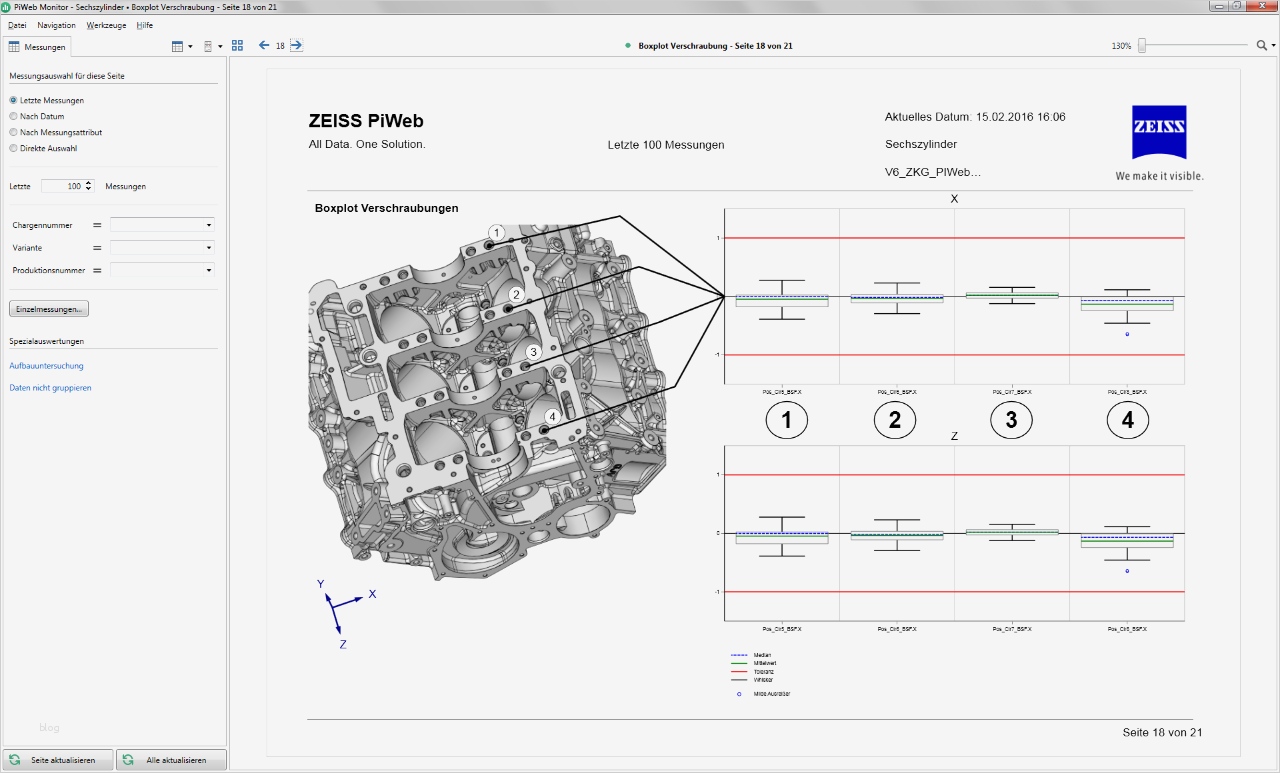Open the Navigation menu
The height and width of the screenshot is (773, 1280).
pos(56,25)
